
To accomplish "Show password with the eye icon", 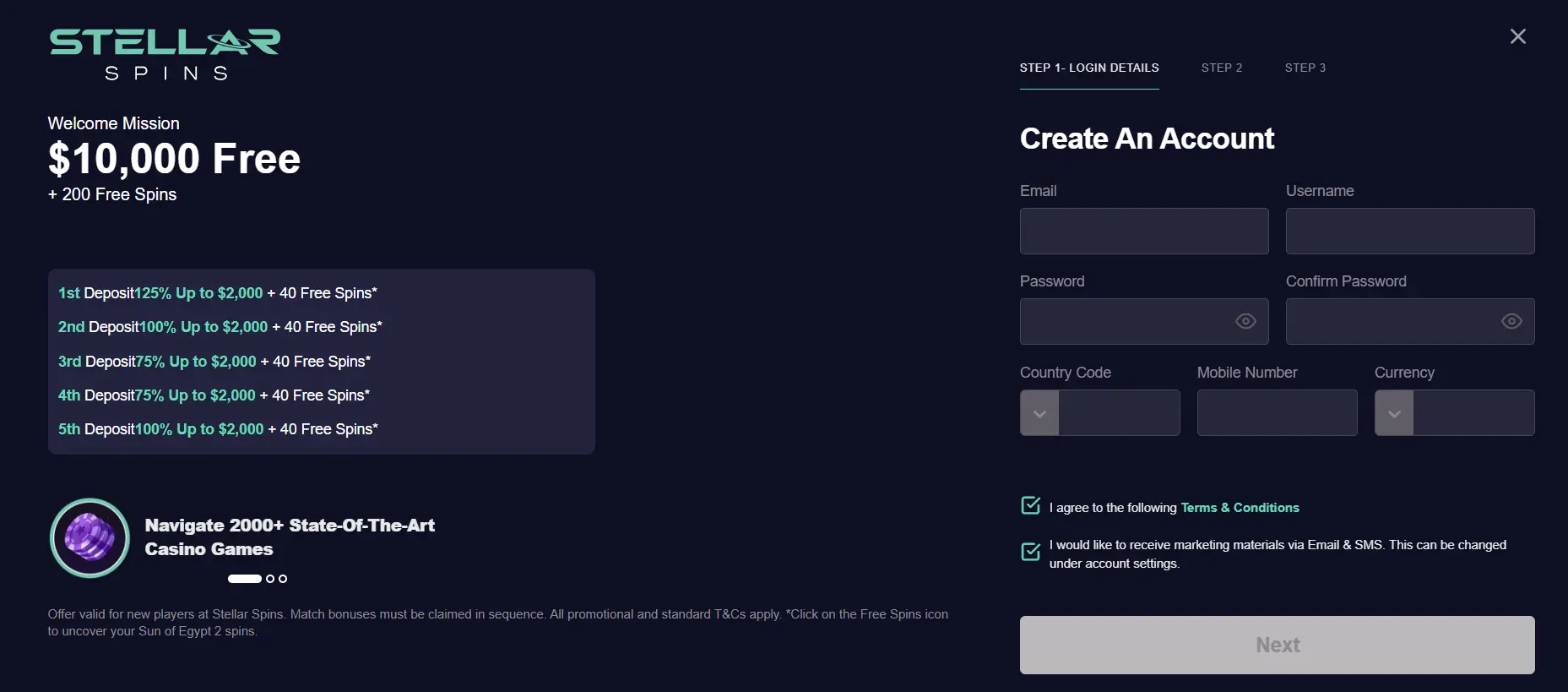I will [1245, 321].
